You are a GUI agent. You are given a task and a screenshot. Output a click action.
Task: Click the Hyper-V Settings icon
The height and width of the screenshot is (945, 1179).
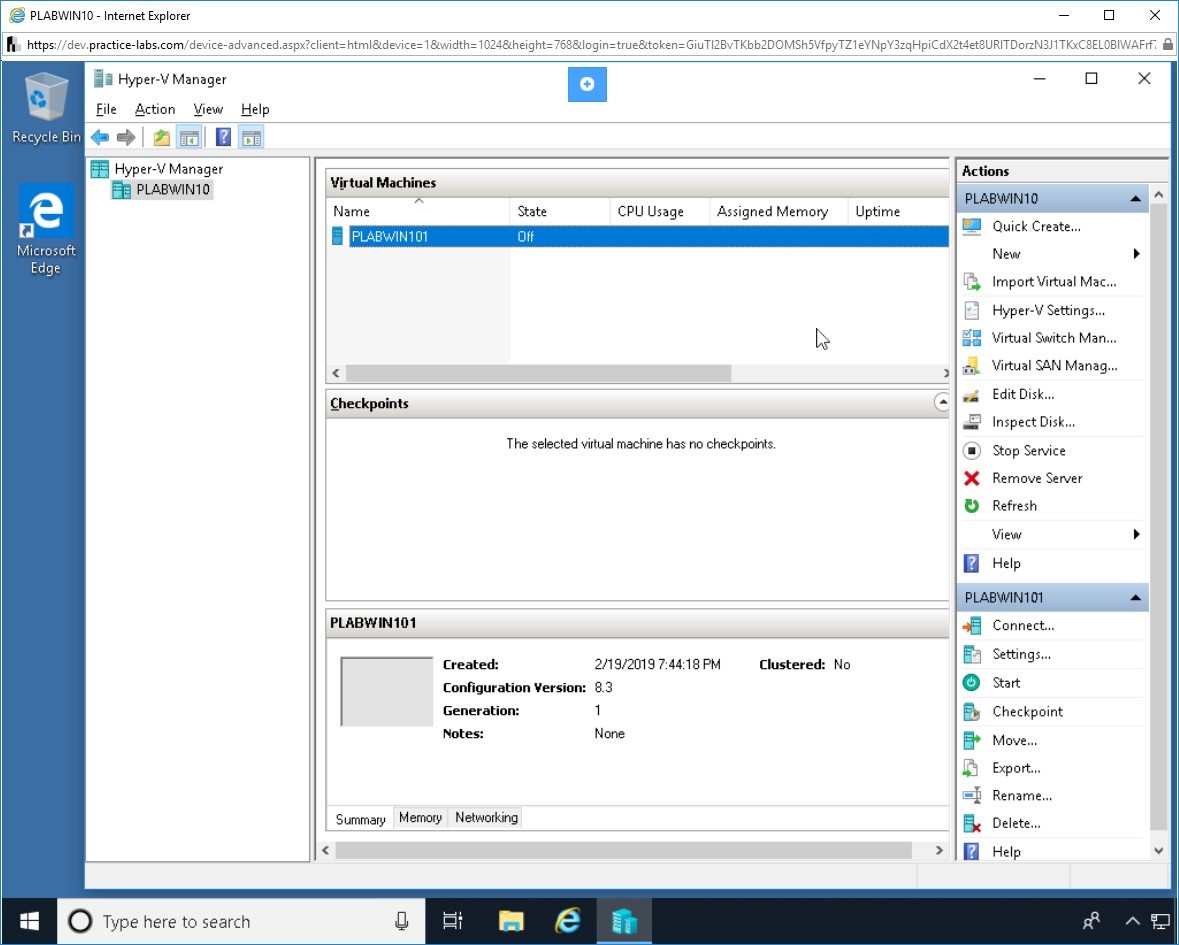pyautogui.click(x=971, y=310)
